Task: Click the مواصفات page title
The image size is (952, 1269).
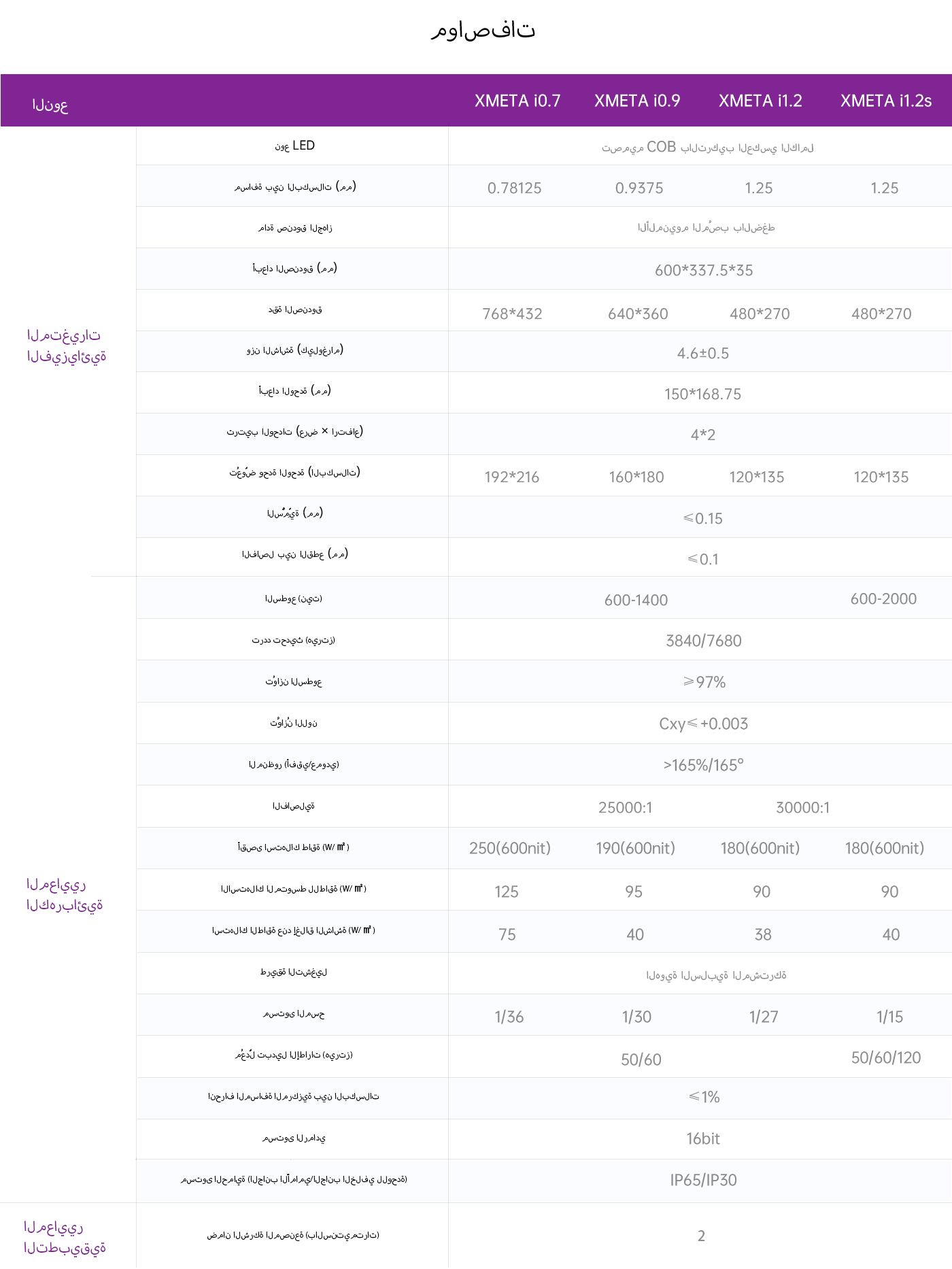Action: point(483,29)
